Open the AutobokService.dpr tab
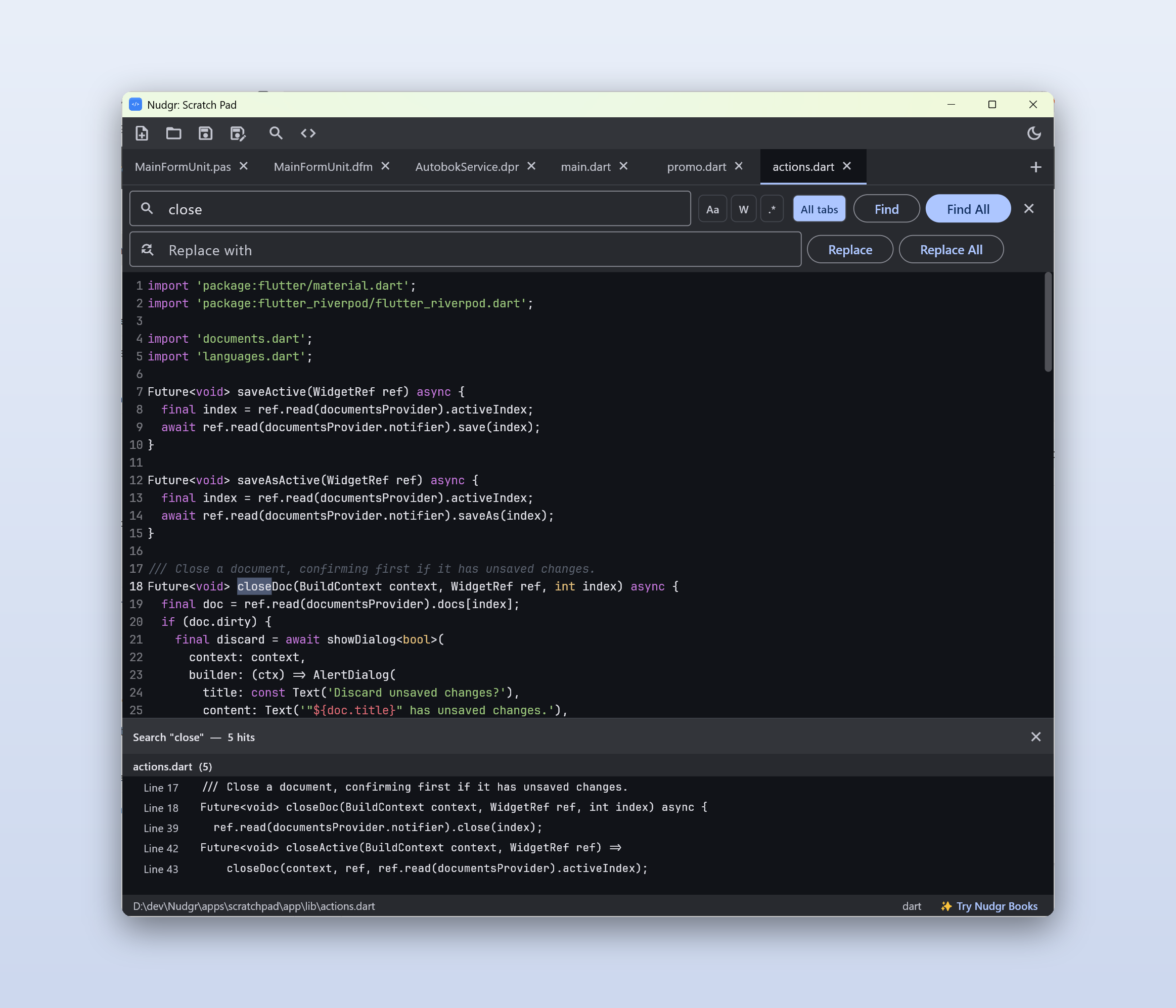The image size is (1176, 1008). point(467,167)
